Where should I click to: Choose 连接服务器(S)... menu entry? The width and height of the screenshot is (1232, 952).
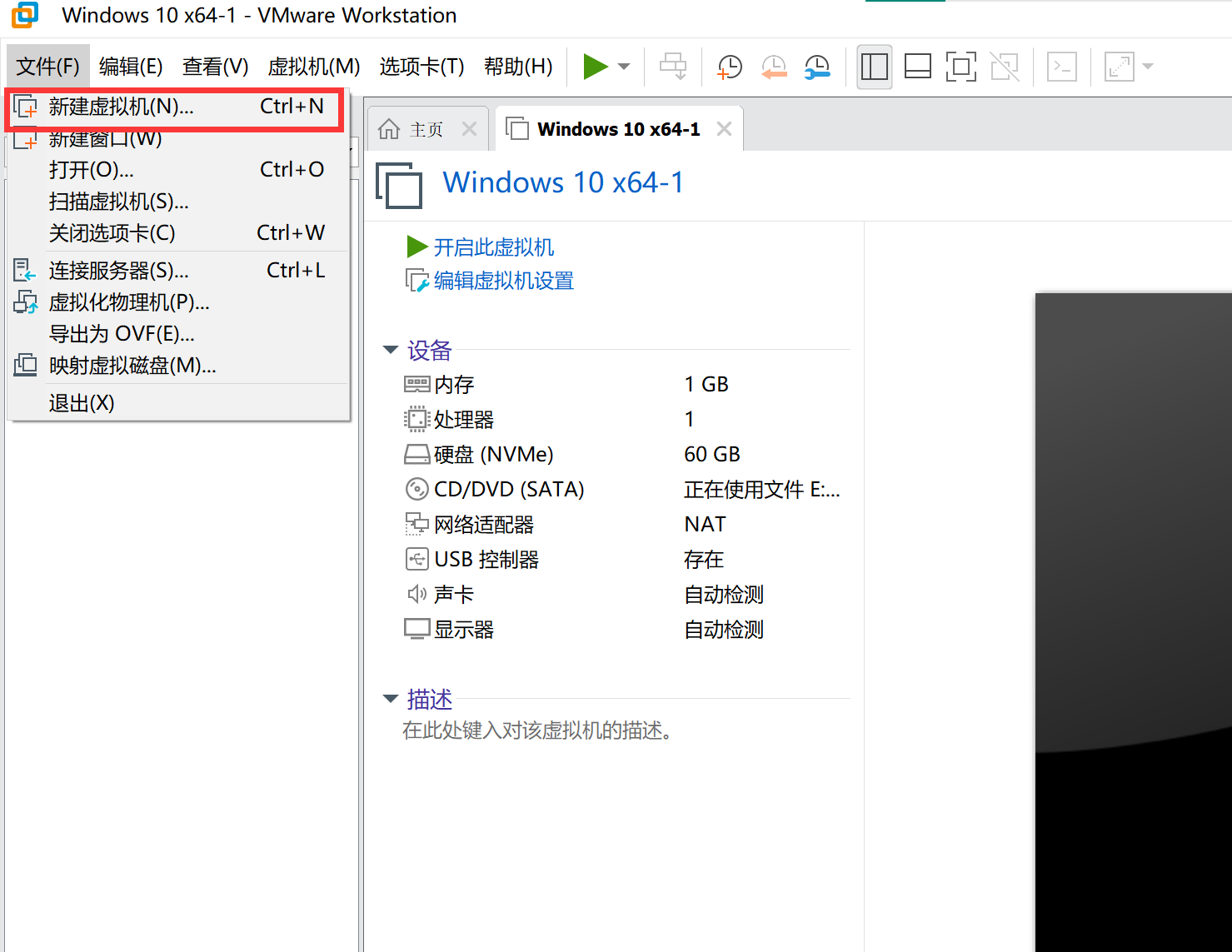pyautogui.click(x=177, y=271)
